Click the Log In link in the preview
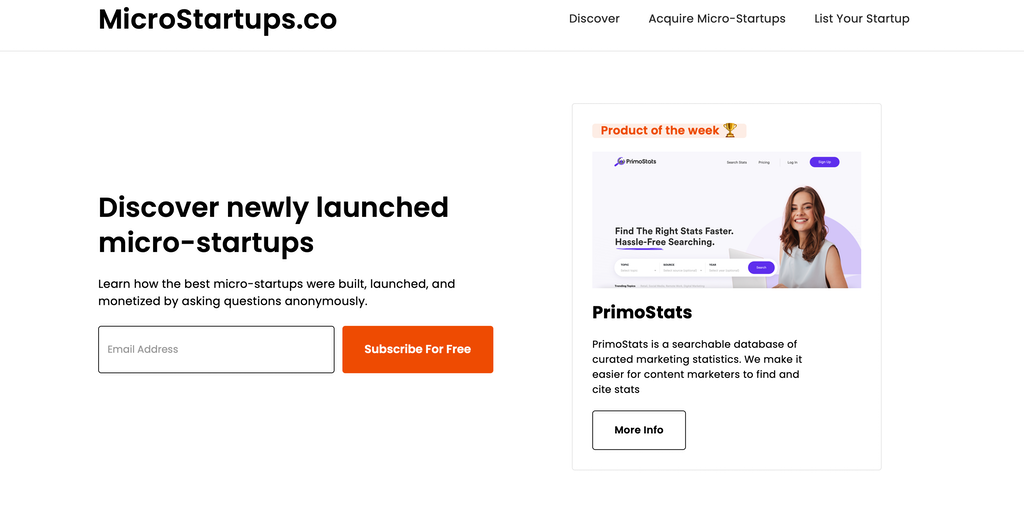Screen dimensions: 1024x512 click(x=792, y=162)
